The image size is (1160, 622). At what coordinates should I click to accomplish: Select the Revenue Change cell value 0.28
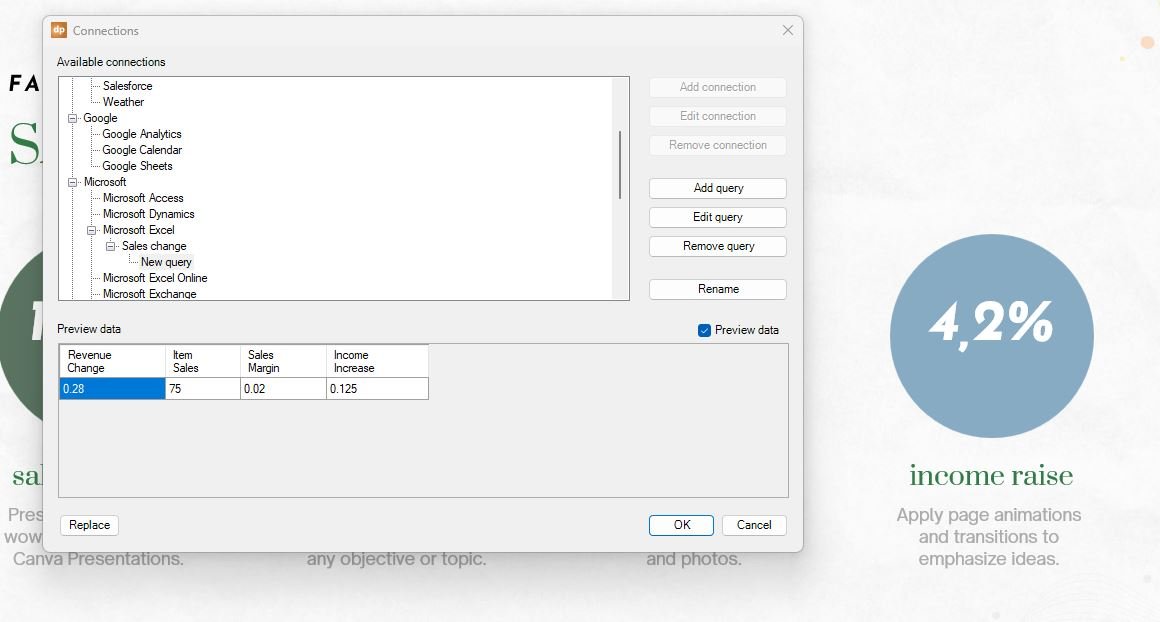[111, 389]
